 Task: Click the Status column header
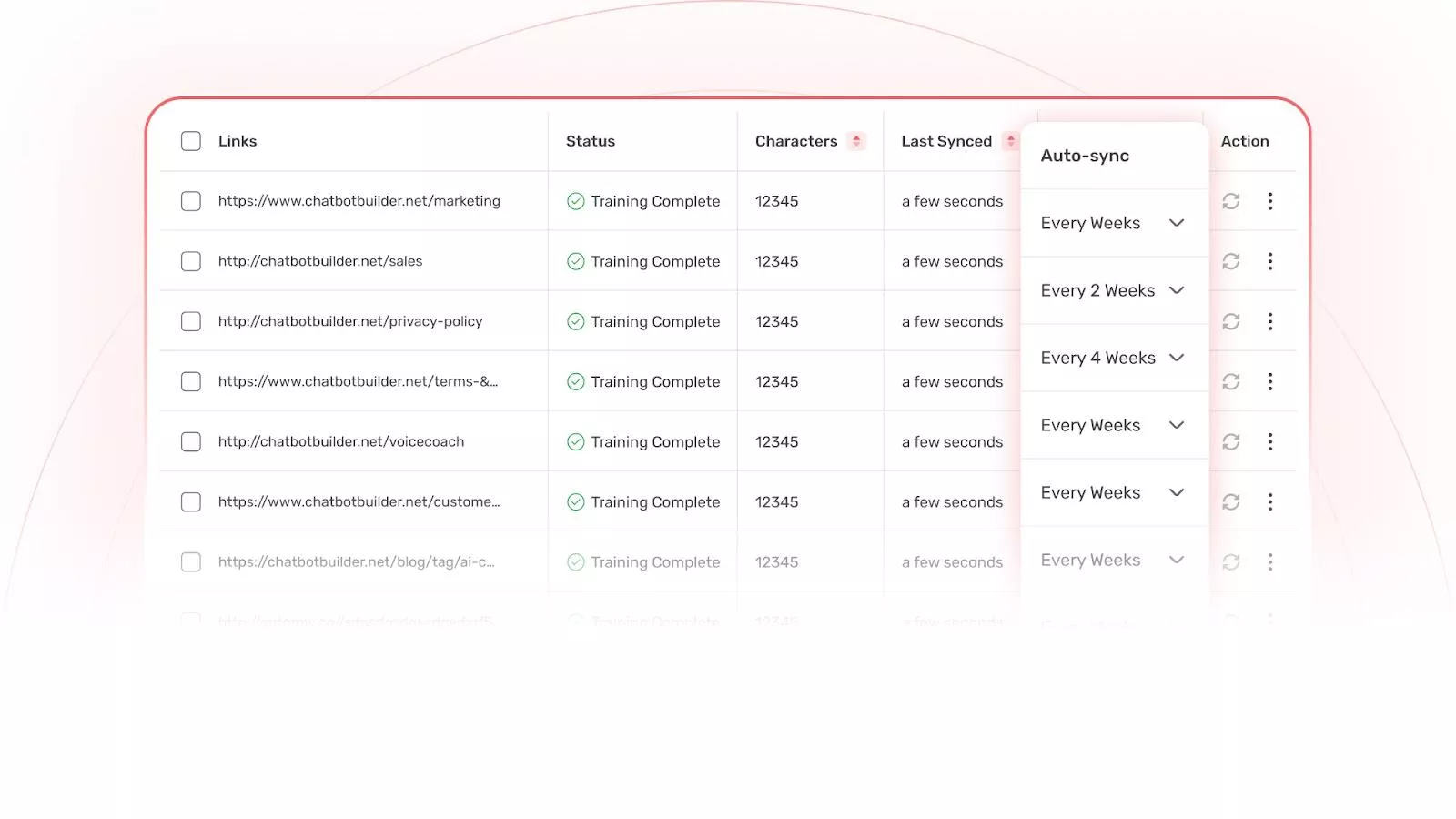point(591,141)
